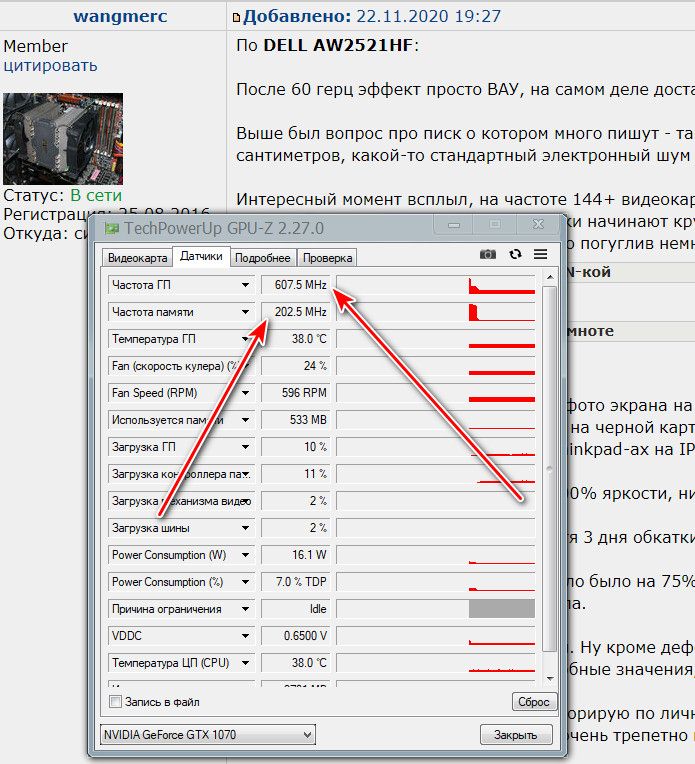Open the Температура ЦП (CPU) dropdown
695x764 pixels.
click(x=246, y=663)
